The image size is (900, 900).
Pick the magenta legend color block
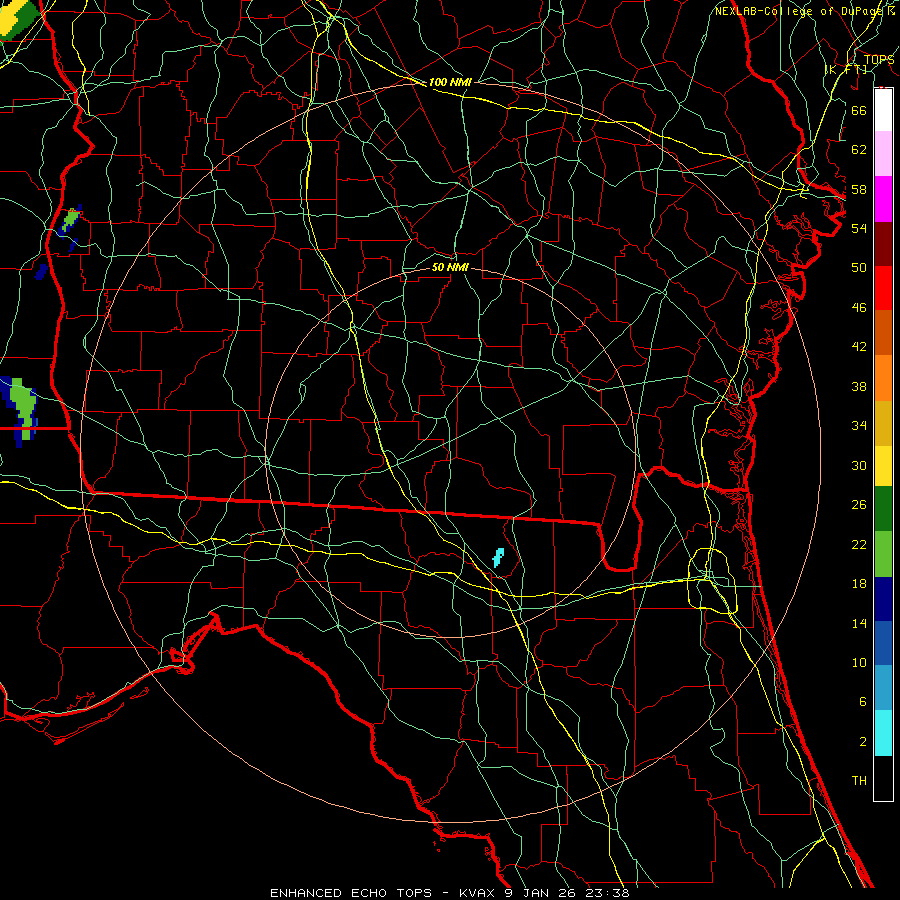[883, 199]
